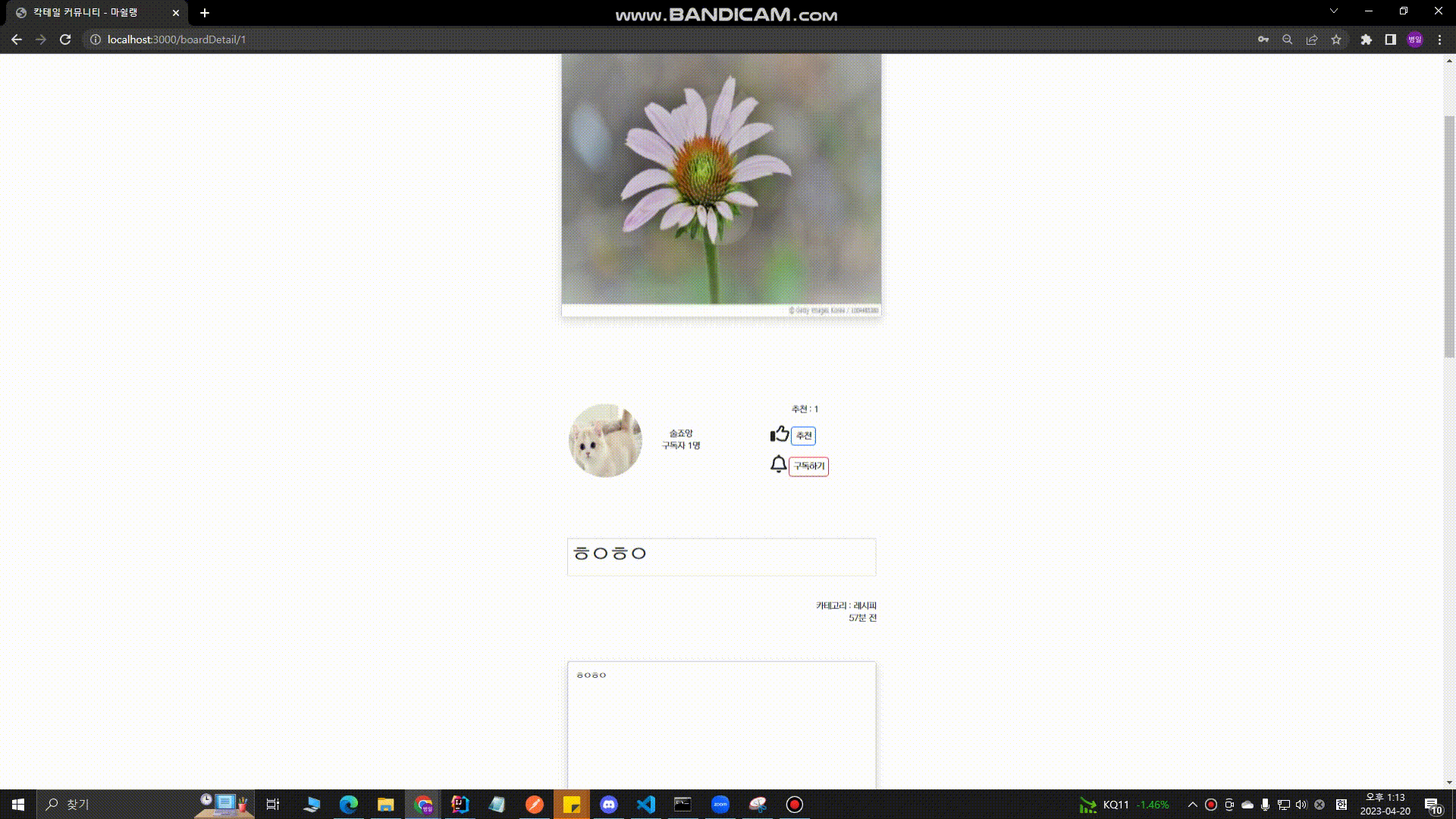Open the Chrome extensions menu
The image size is (1456, 819).
(x=1366, y=39)
